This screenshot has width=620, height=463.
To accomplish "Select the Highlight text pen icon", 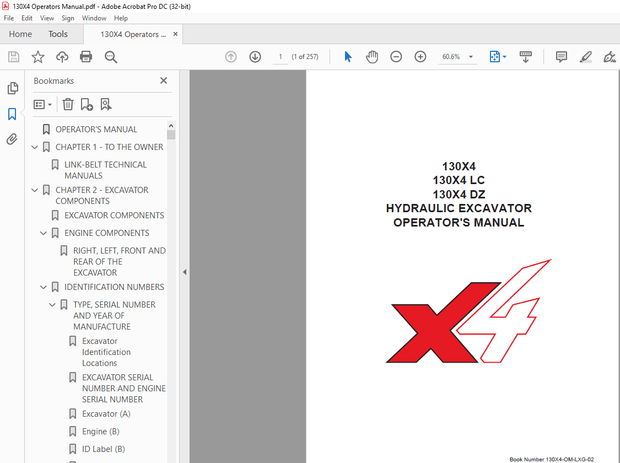I will tap(586, 57).
